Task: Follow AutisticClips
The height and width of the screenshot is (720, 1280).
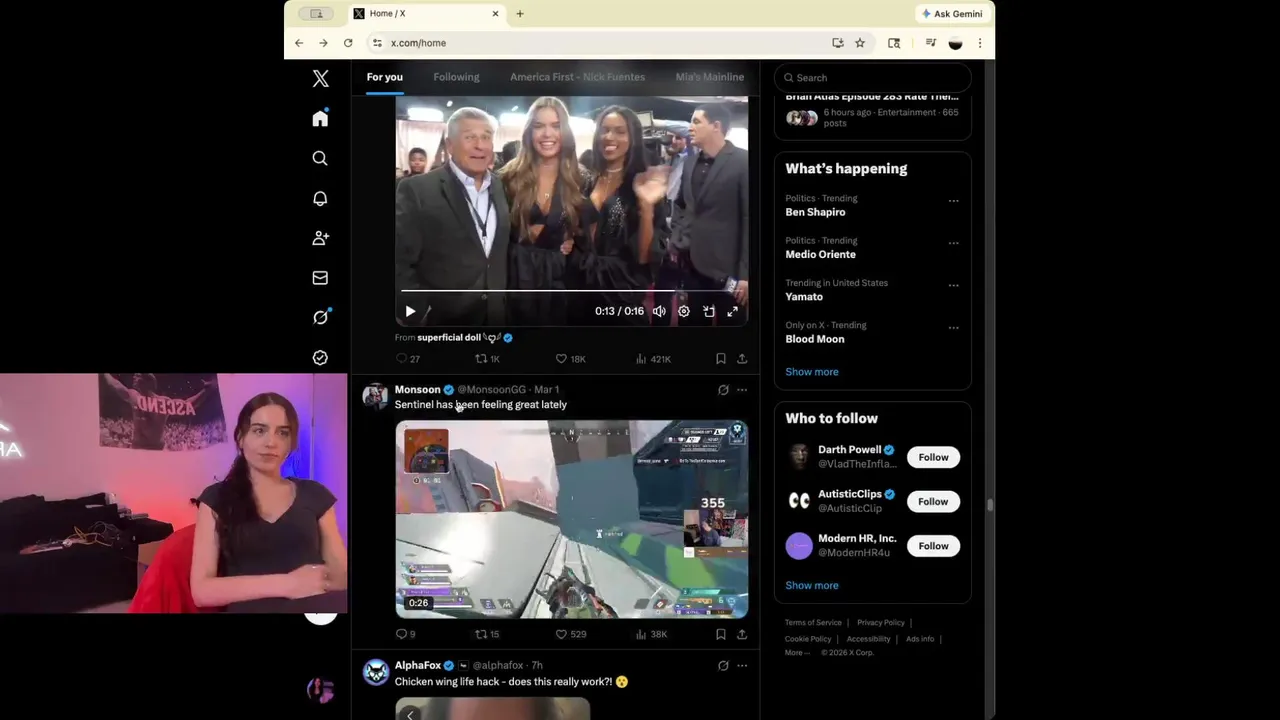Action: click(x=933, y=501)
